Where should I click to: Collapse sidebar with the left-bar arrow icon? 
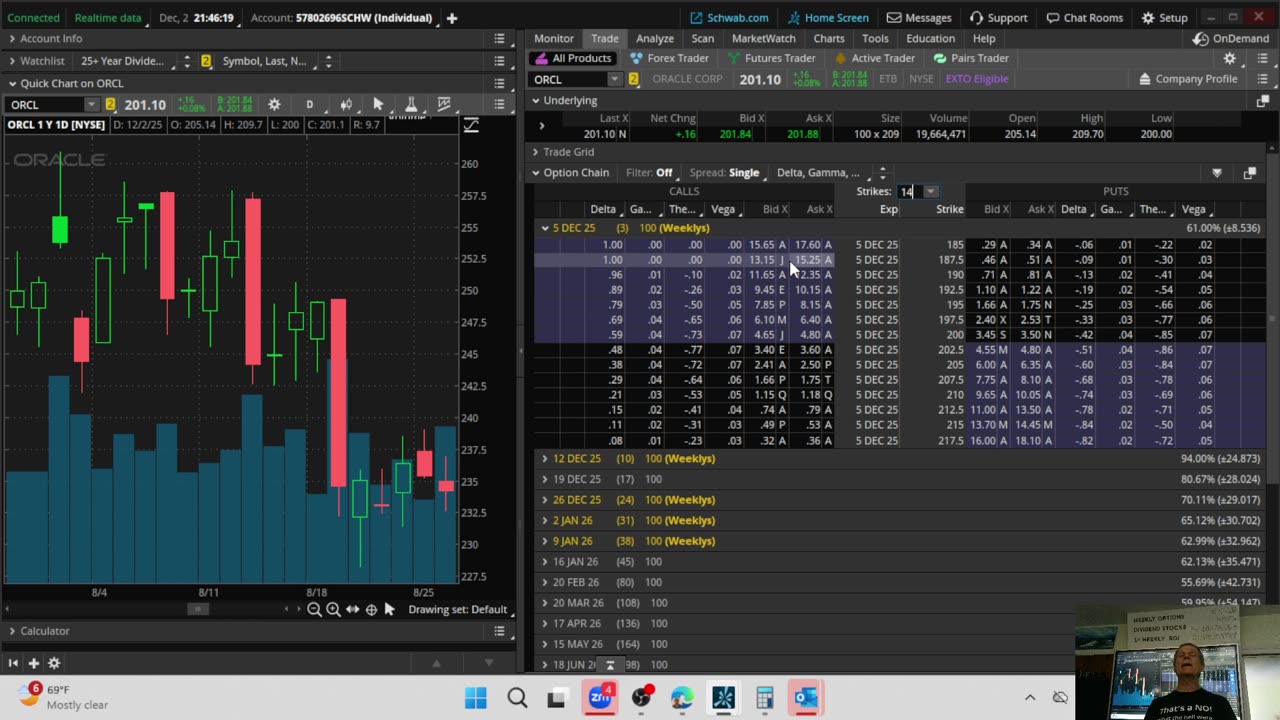click(13, 663)
